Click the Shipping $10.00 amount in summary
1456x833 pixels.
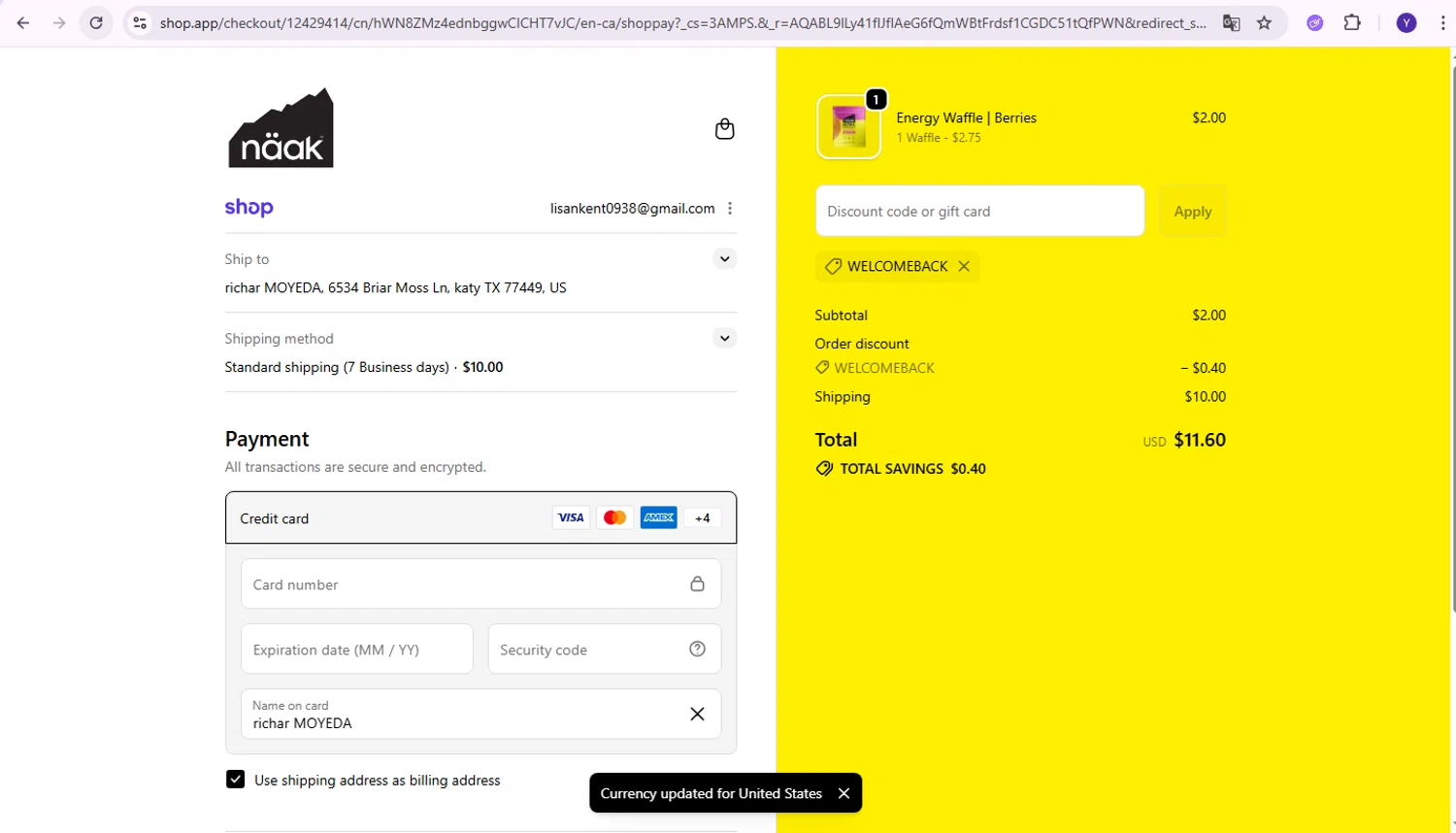pos(1206,396)
